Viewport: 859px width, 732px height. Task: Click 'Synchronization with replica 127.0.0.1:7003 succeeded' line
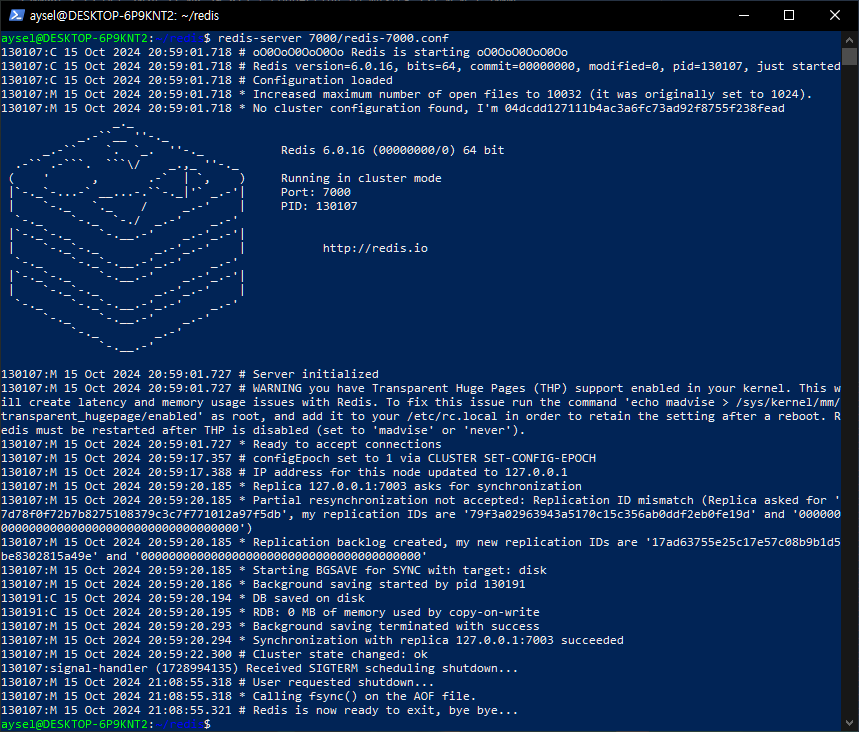point(312,640)
